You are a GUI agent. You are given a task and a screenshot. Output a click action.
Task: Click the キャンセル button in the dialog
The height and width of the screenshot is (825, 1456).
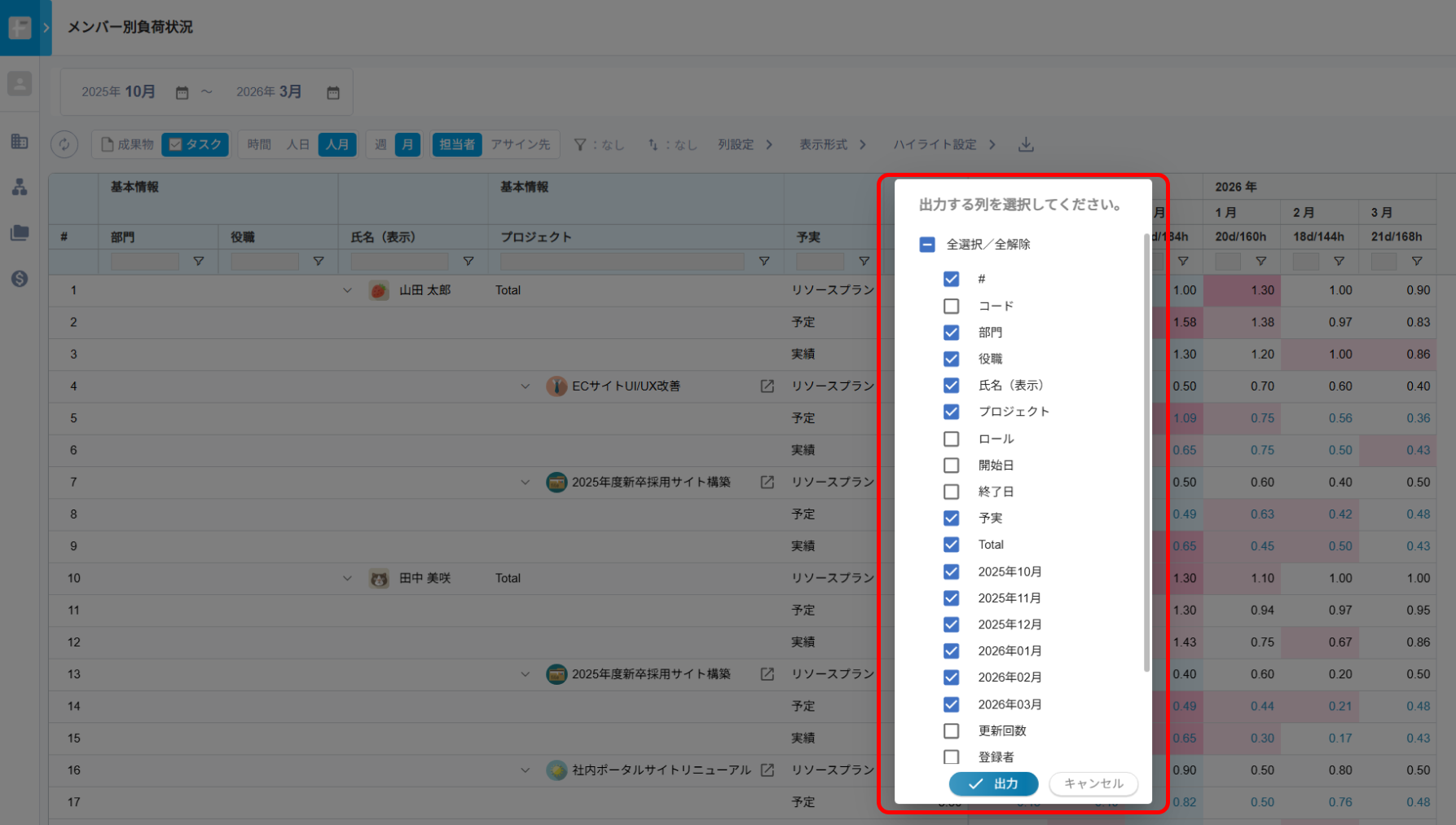[1093, 783]
